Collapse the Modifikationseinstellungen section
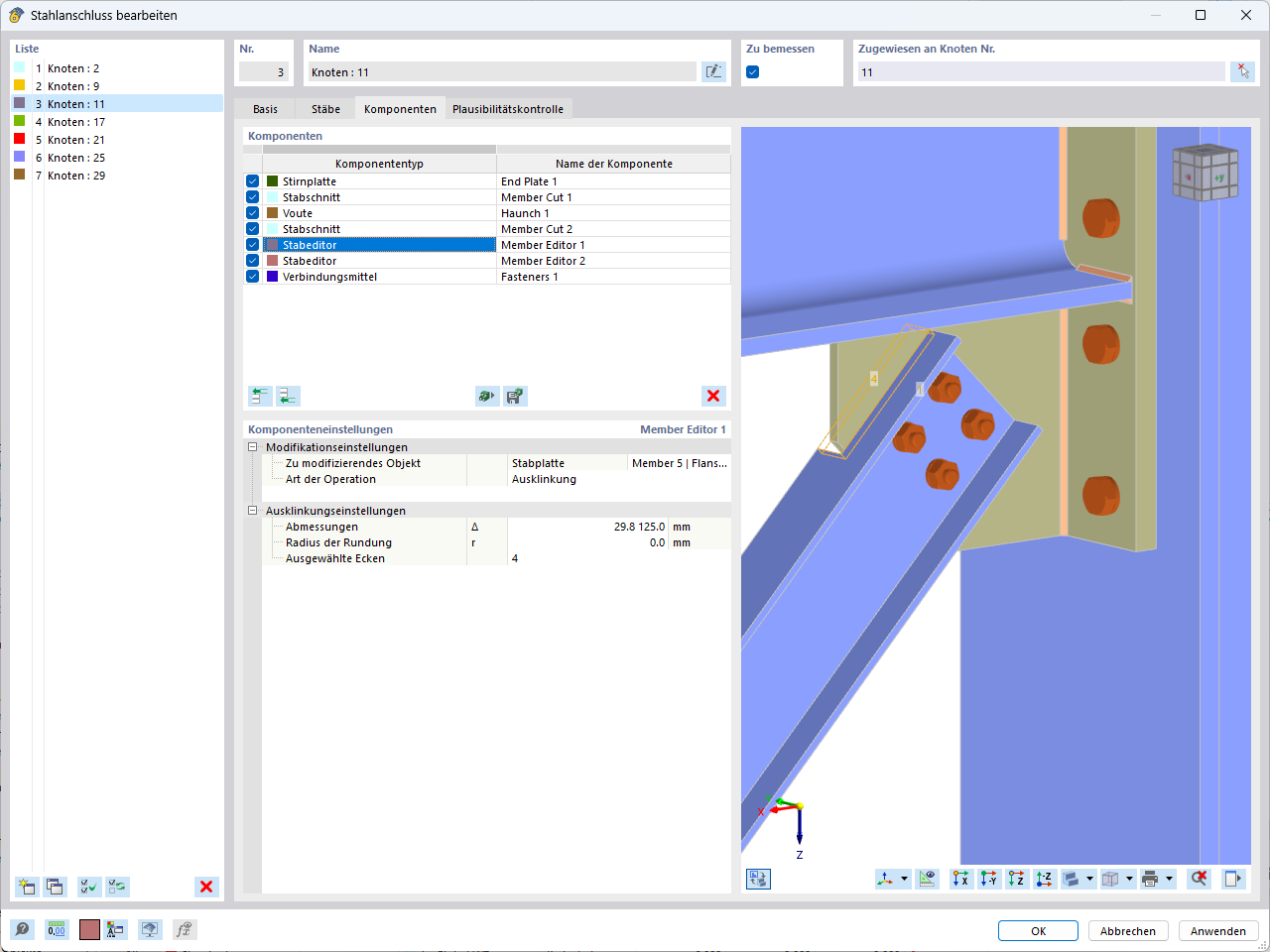The height and width of the screenshot is (952, 1270). click(x=253, y=447)
